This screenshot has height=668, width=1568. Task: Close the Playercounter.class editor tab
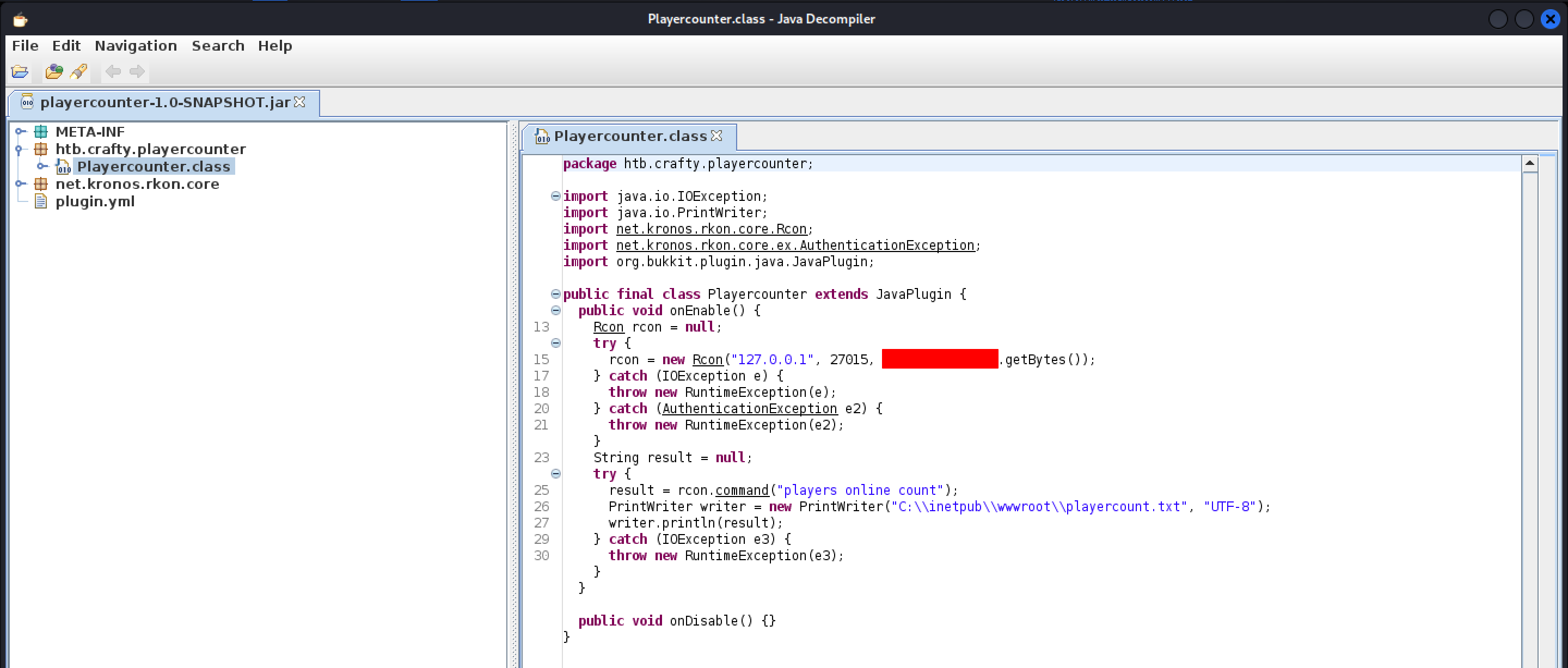[716, 135]
